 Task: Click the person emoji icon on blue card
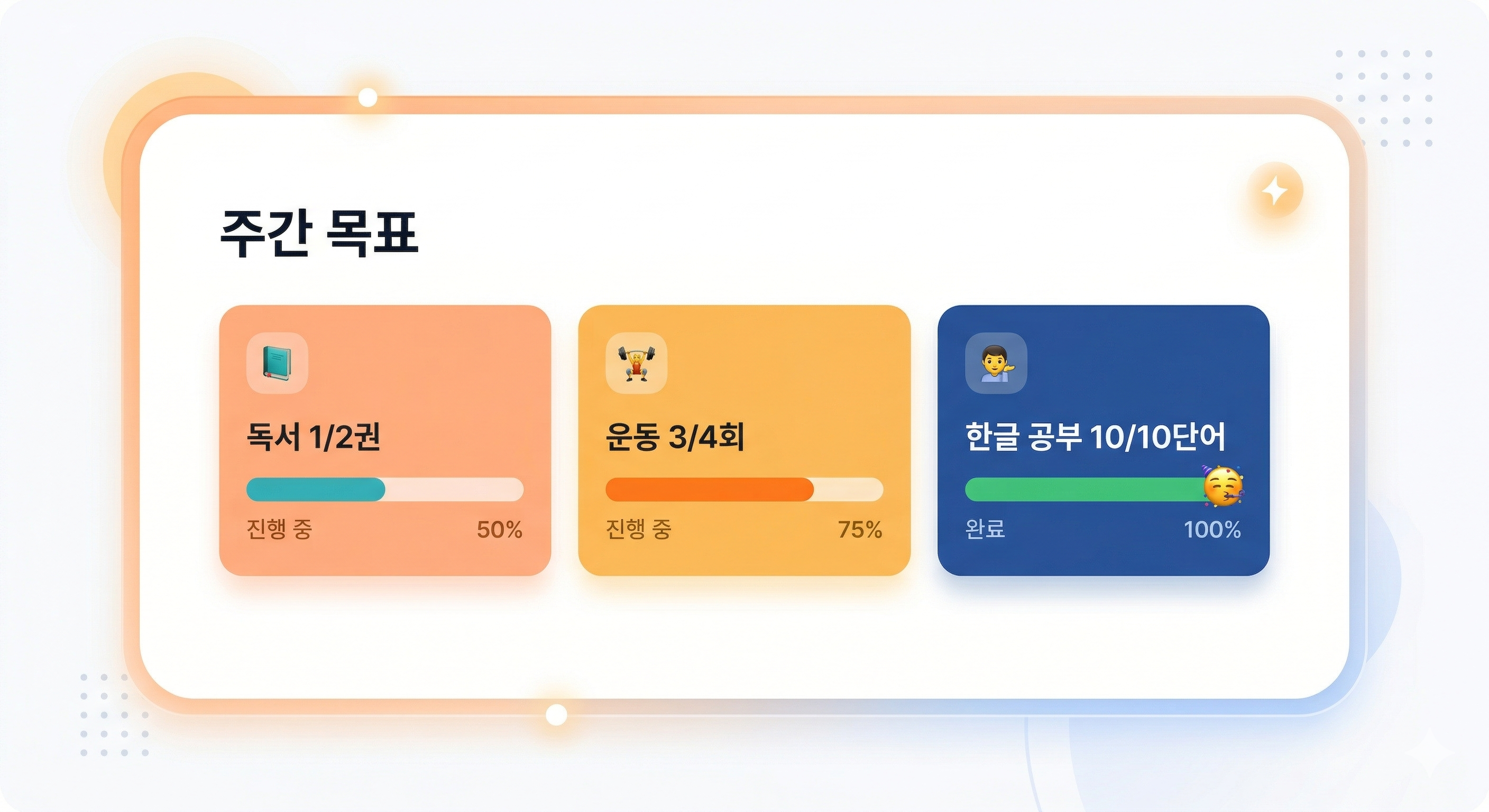tap(996, 363)
